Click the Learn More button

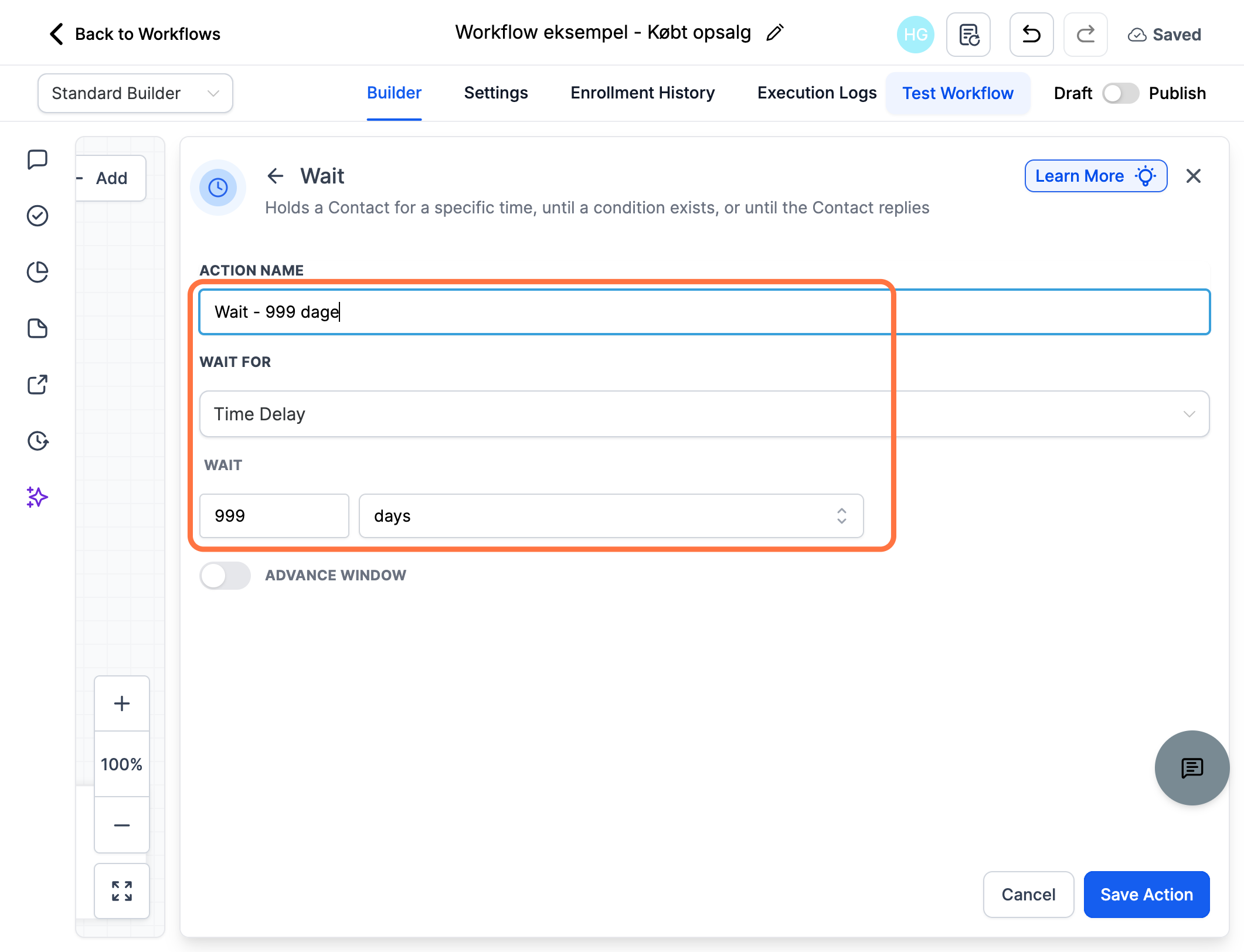point(1096,176)
